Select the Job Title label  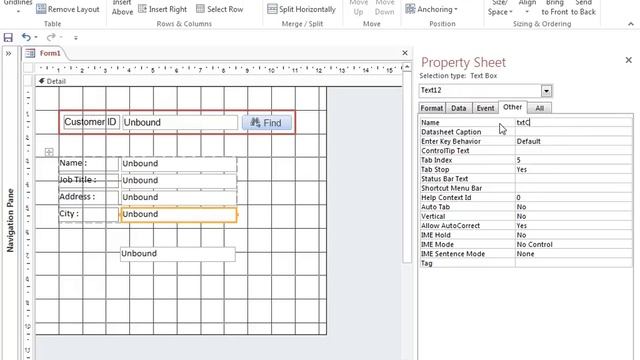pyautogui.click(x=88, y=180)
